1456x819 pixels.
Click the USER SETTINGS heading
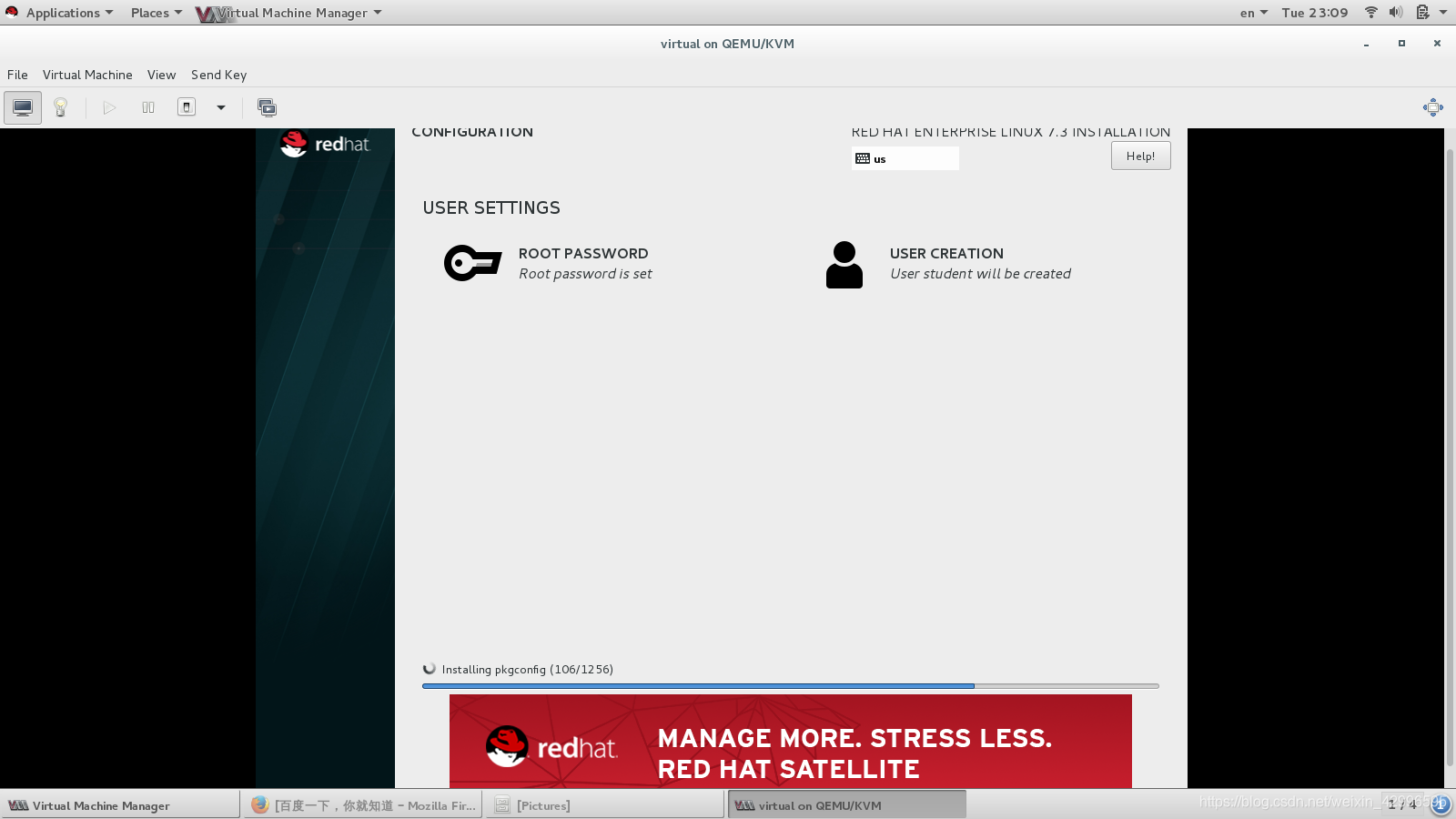click(x=491, y=207)
